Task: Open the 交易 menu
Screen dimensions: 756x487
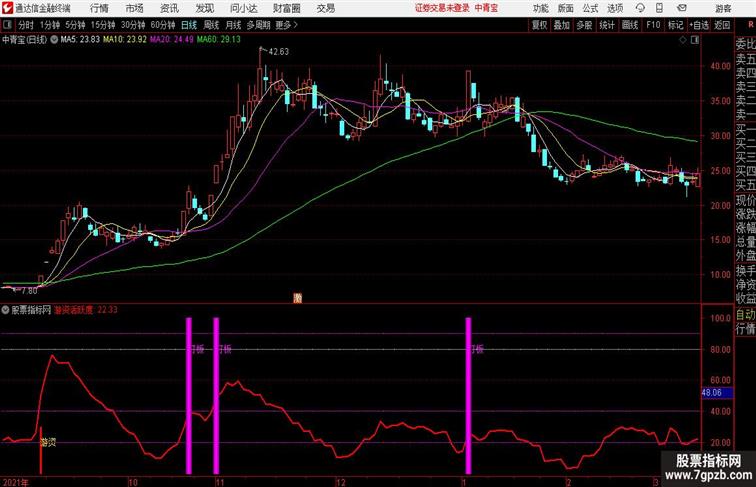Action: tap(326, 8)
